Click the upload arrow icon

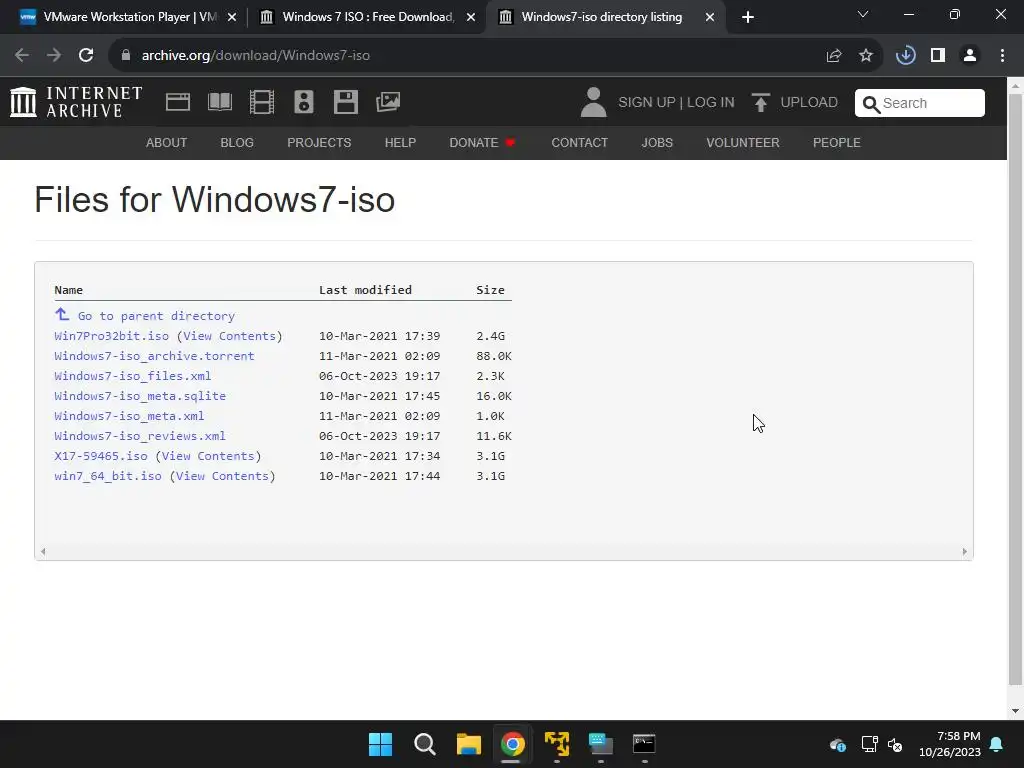pyautogui.click(x=760, y=103)
